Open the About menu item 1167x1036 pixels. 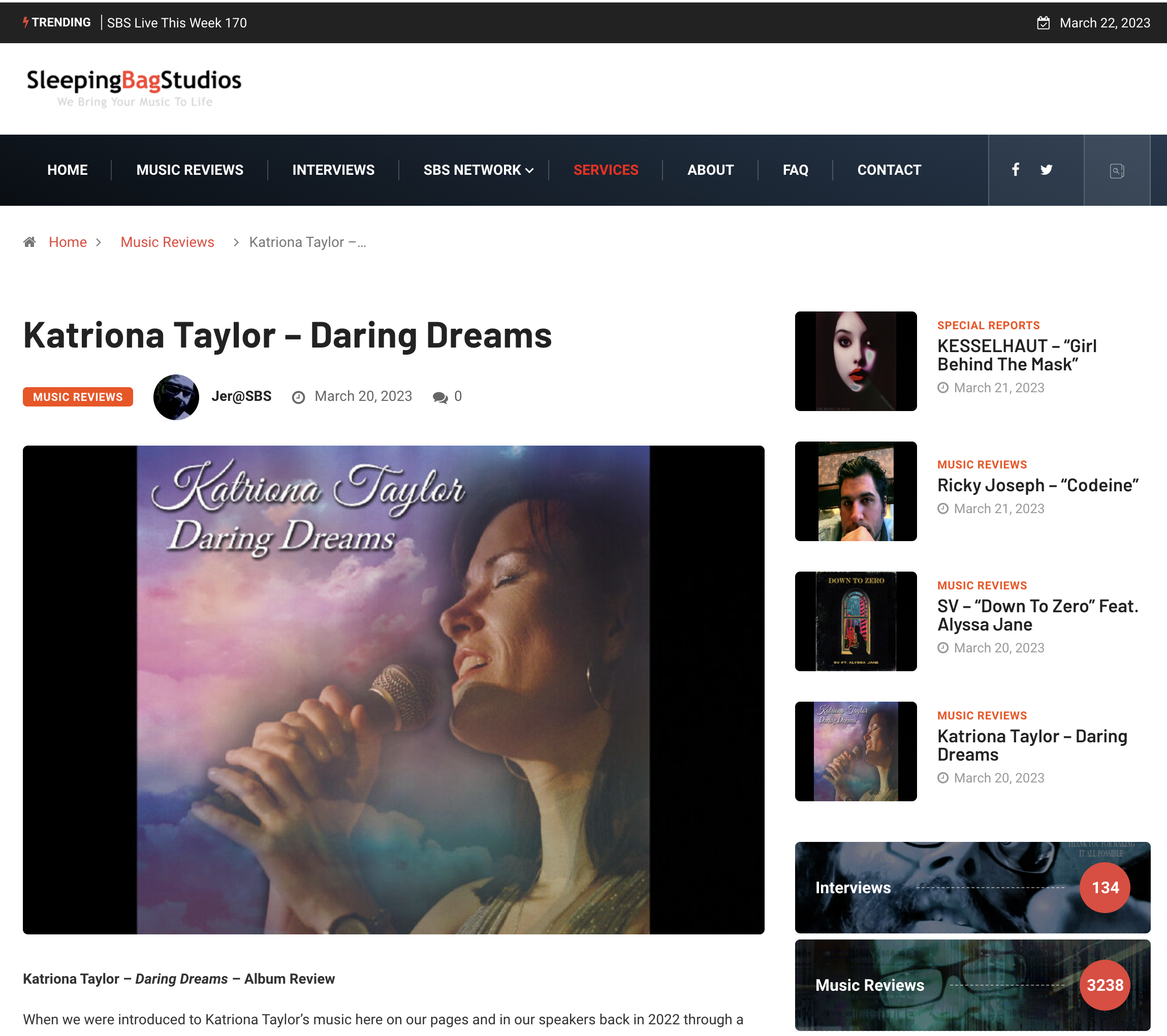click(710, 170)
